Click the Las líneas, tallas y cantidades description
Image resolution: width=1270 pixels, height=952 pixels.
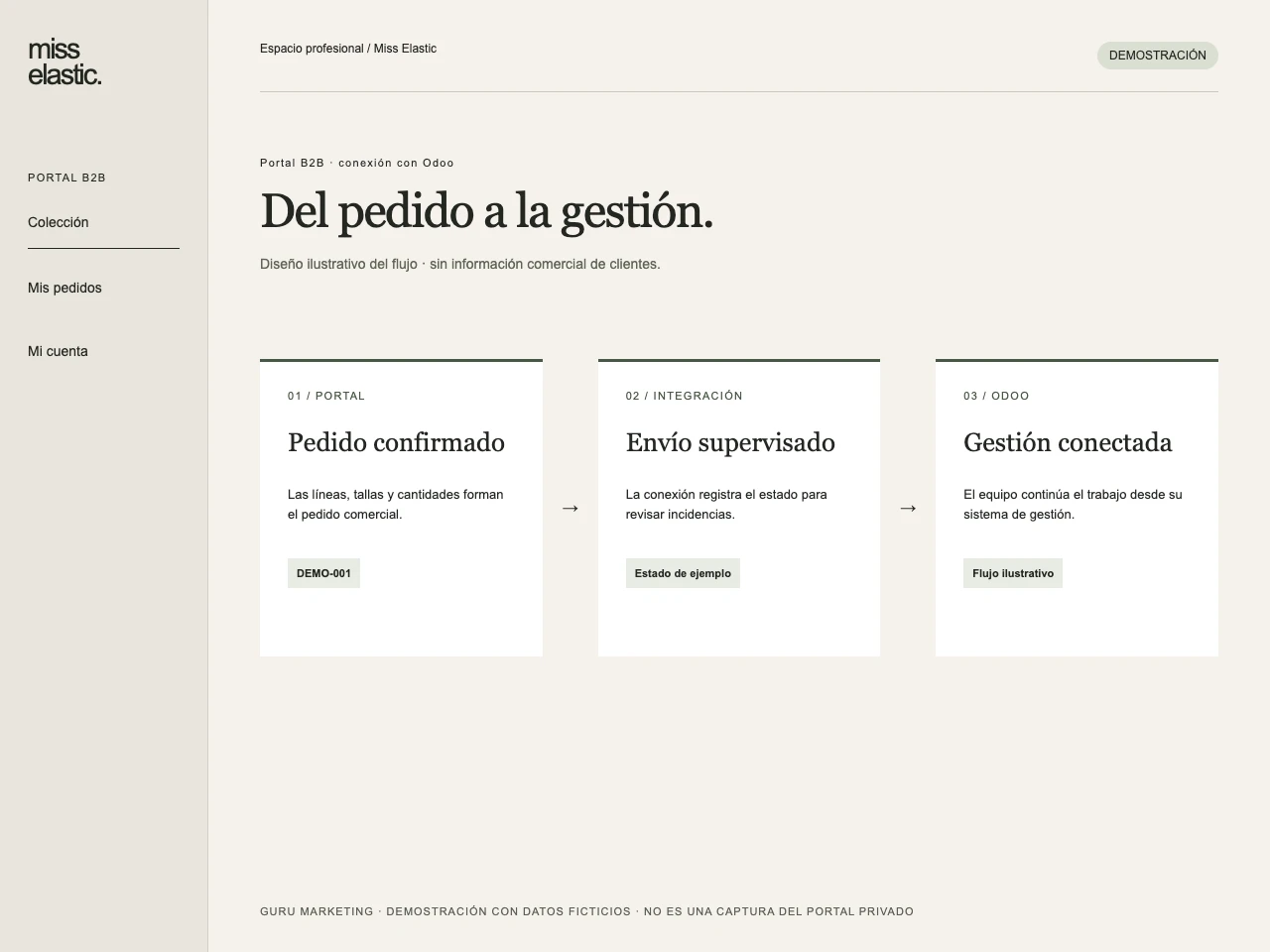(x=396, y=504)
